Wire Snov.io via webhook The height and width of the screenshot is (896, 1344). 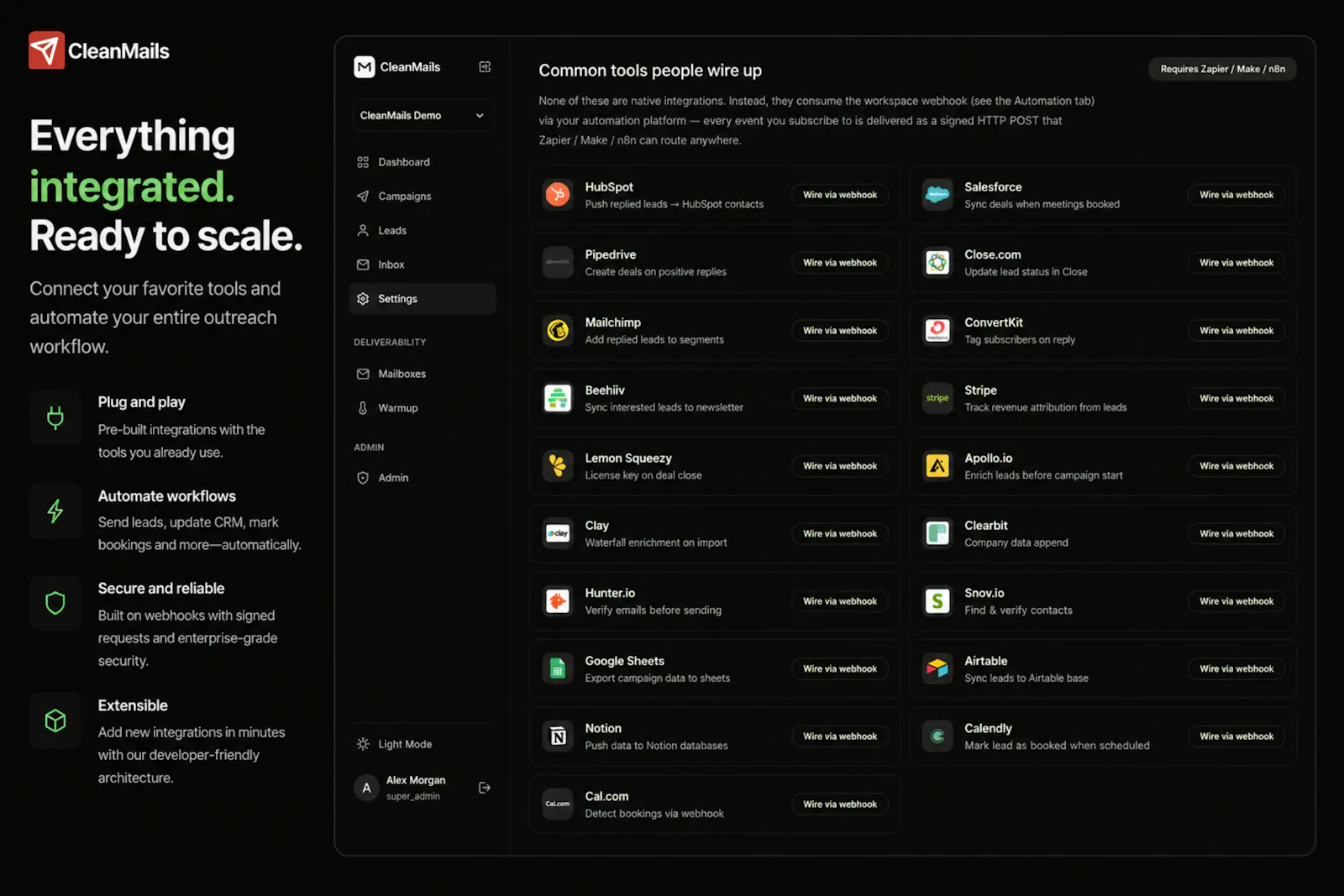tap(1236, 601)
